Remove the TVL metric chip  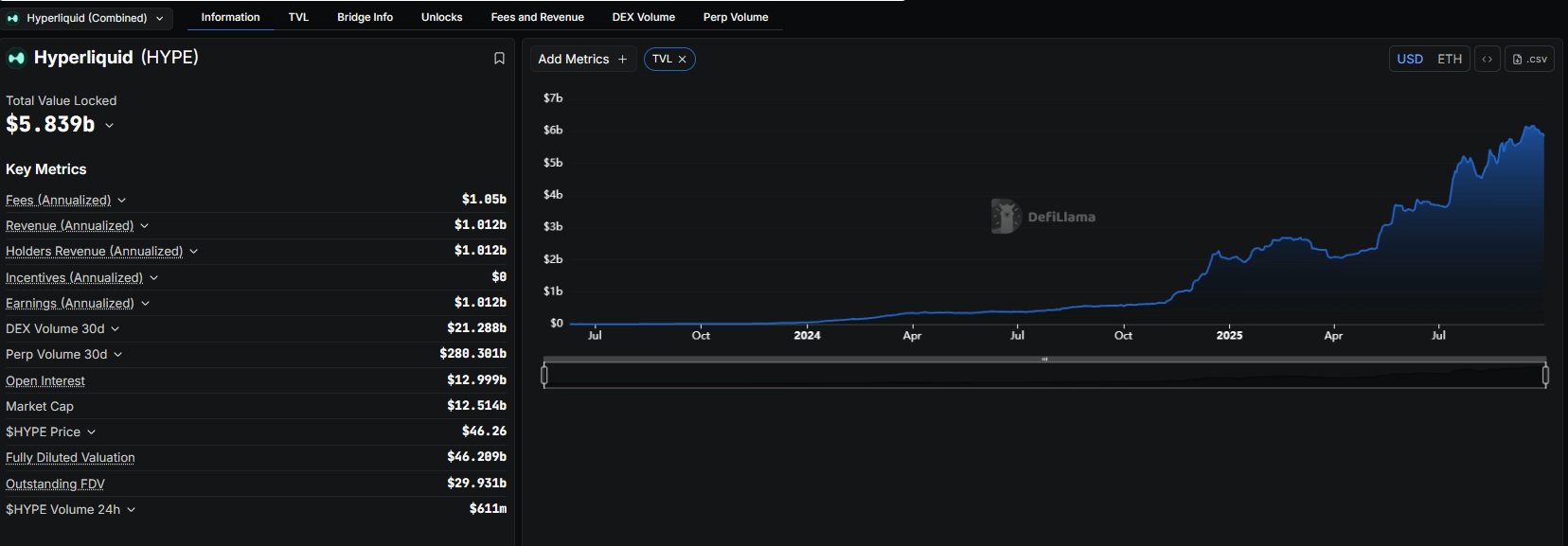point(682,60)
